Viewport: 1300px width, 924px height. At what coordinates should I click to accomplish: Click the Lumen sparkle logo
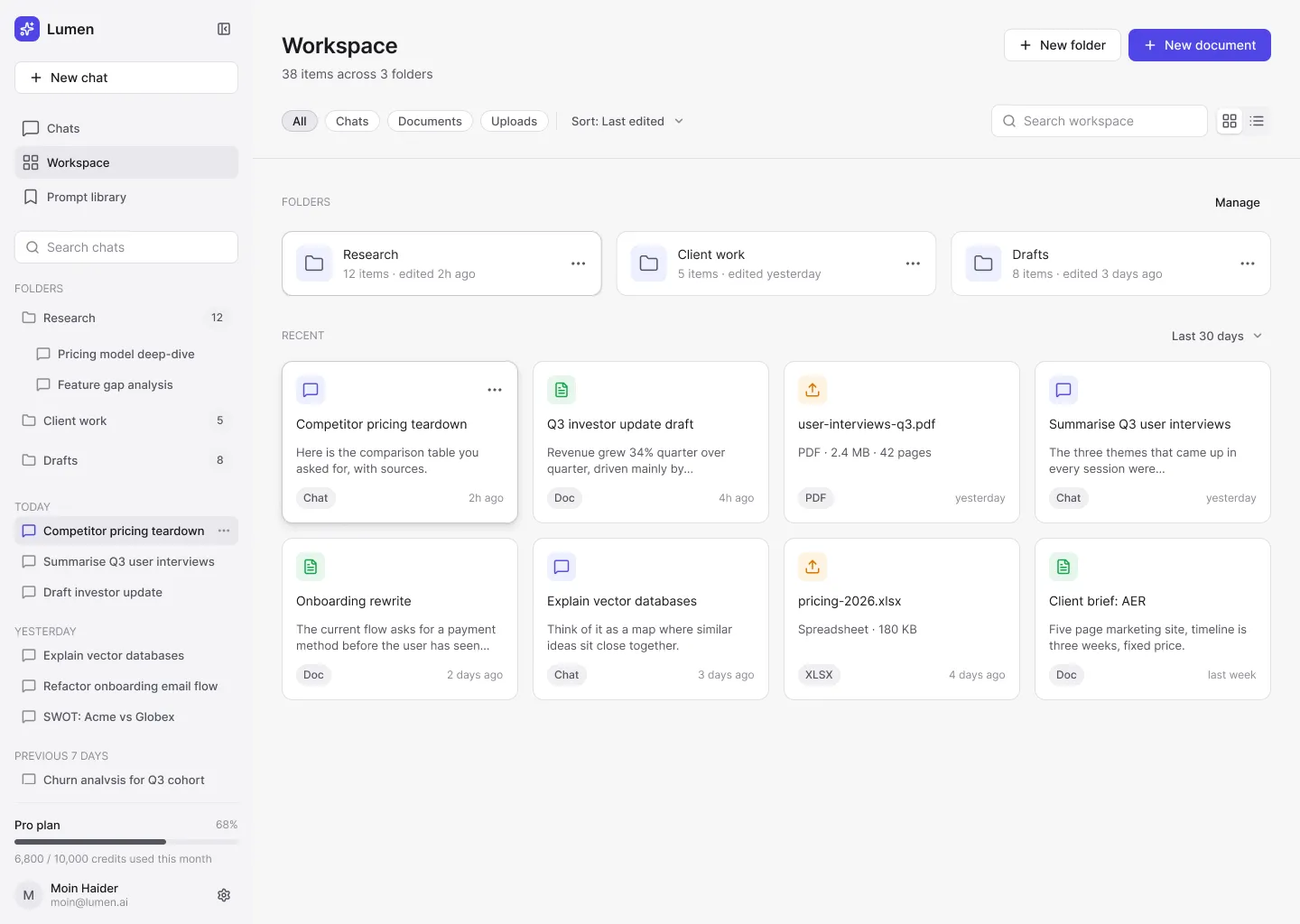[x=27, y=29]
